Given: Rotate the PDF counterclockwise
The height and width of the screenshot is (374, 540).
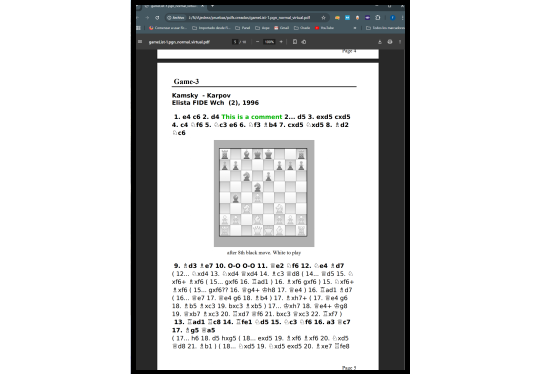Looking at the screenshot, I should [x=304, y=42].
